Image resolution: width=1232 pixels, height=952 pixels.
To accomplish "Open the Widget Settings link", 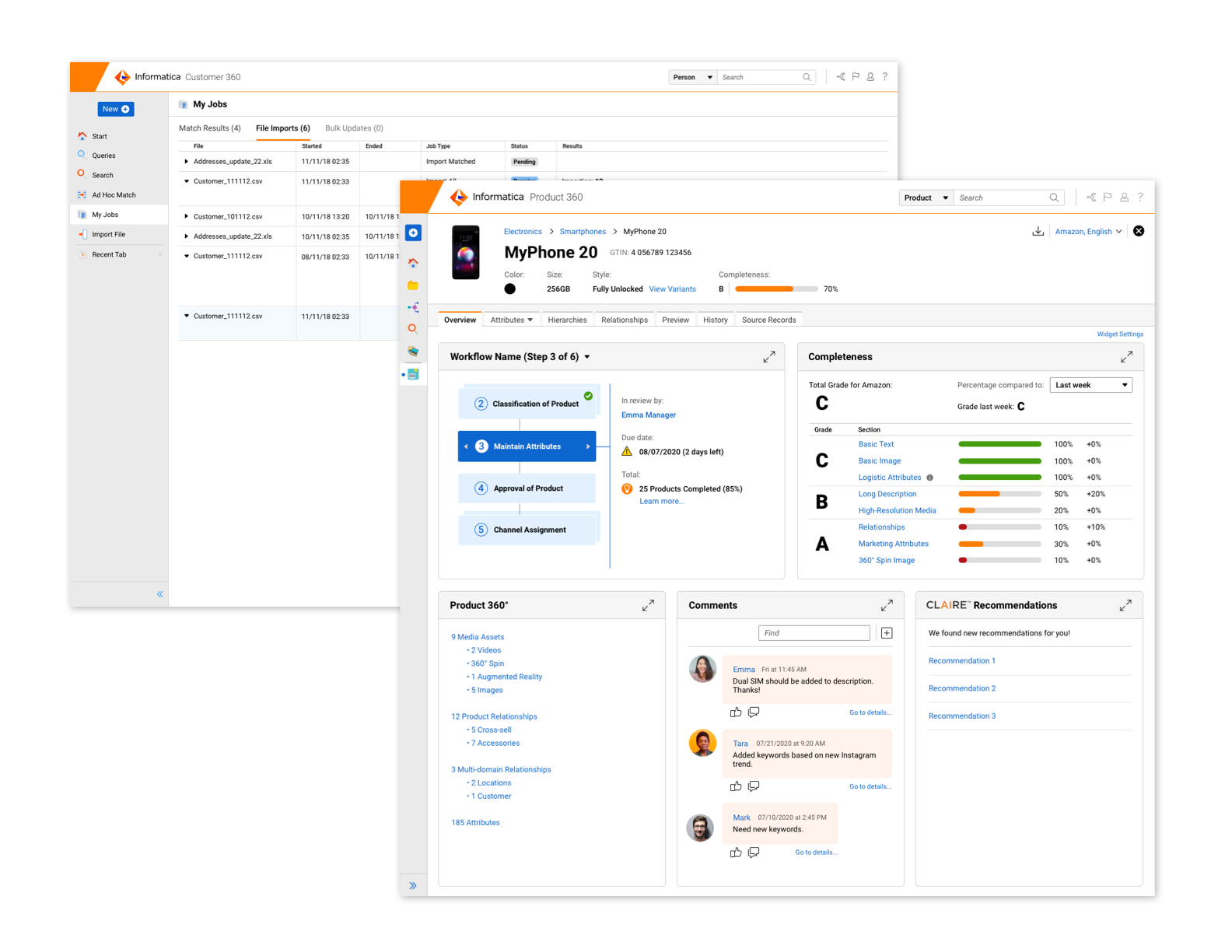I will 1120,334.
